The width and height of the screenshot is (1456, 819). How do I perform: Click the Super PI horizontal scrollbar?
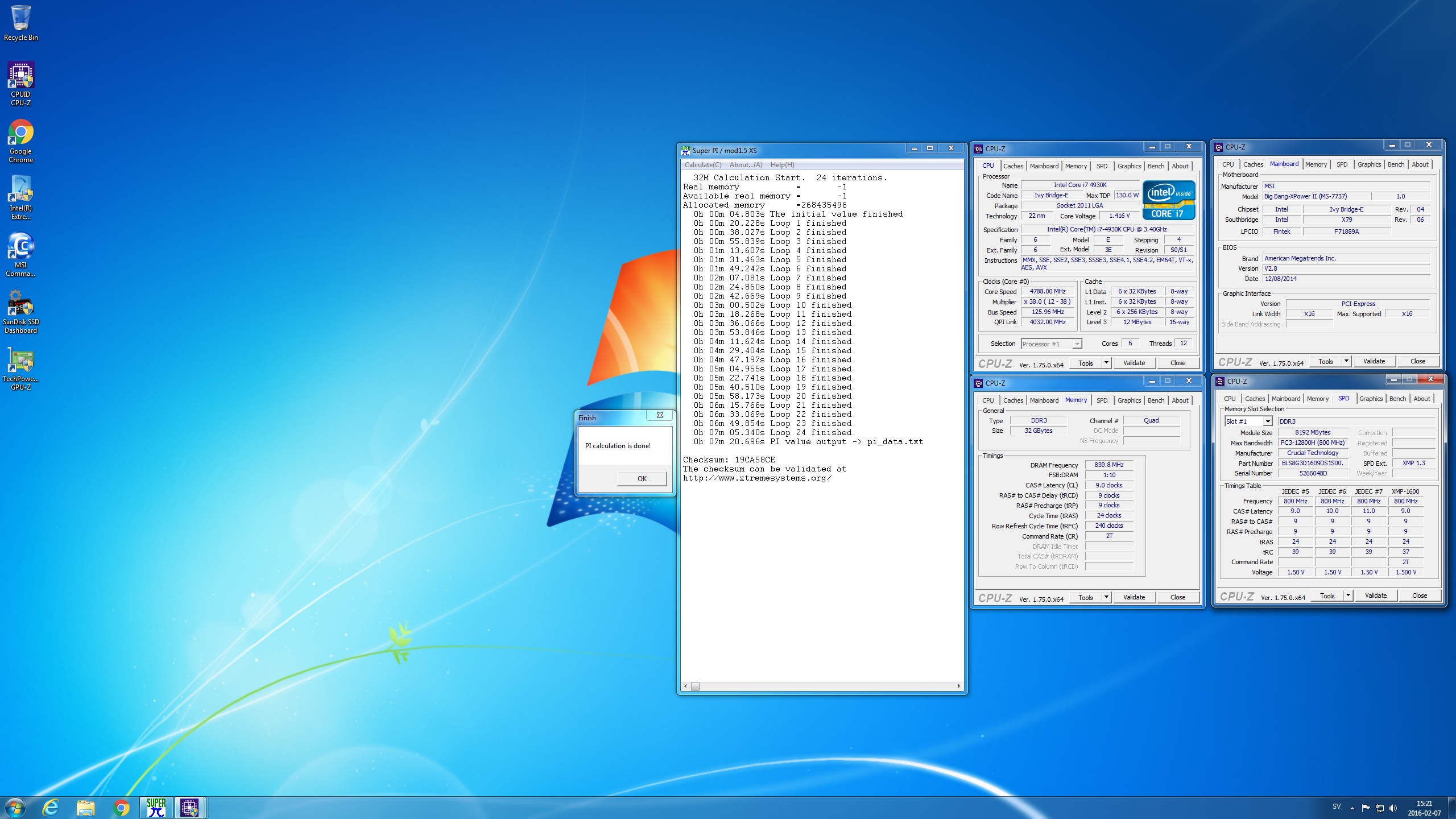(x=822, y=686)
